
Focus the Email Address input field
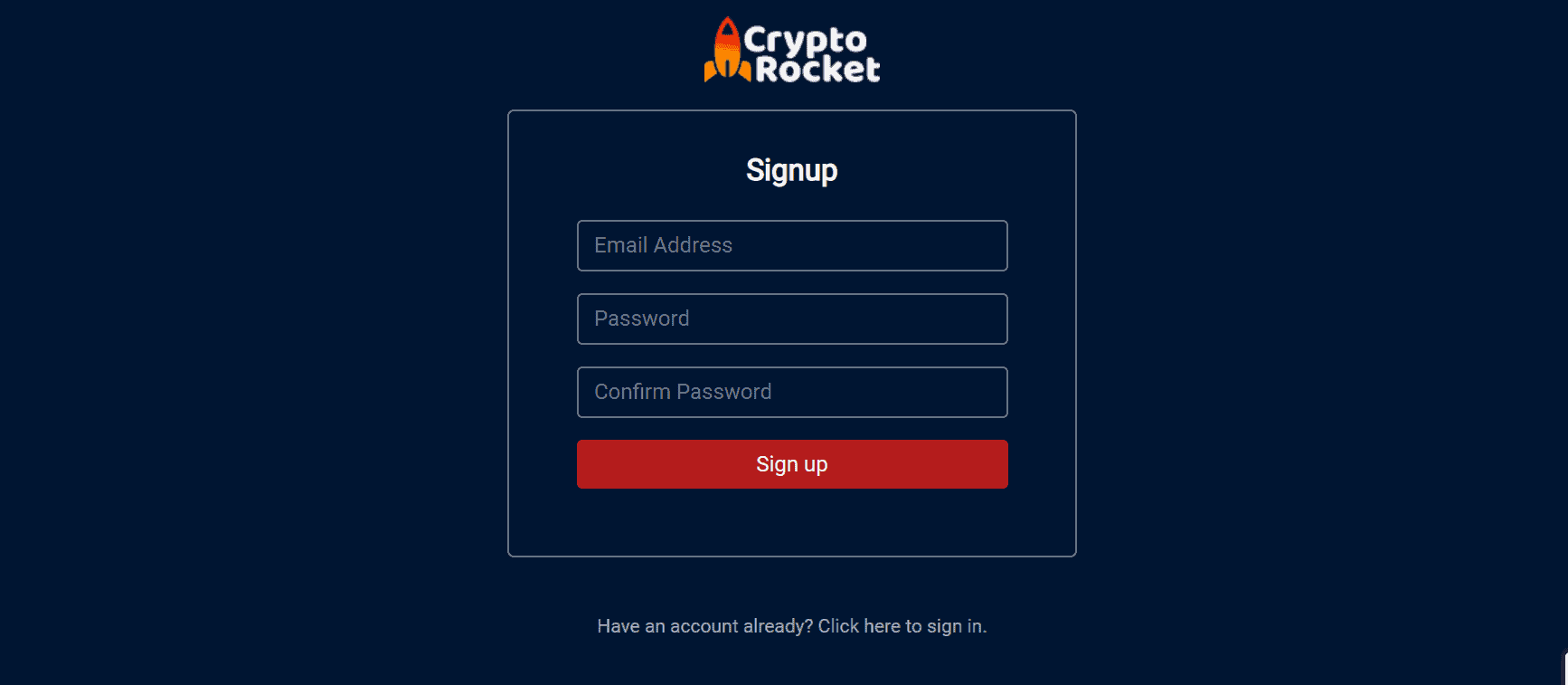pyautogui.click(x=792, y=245)
